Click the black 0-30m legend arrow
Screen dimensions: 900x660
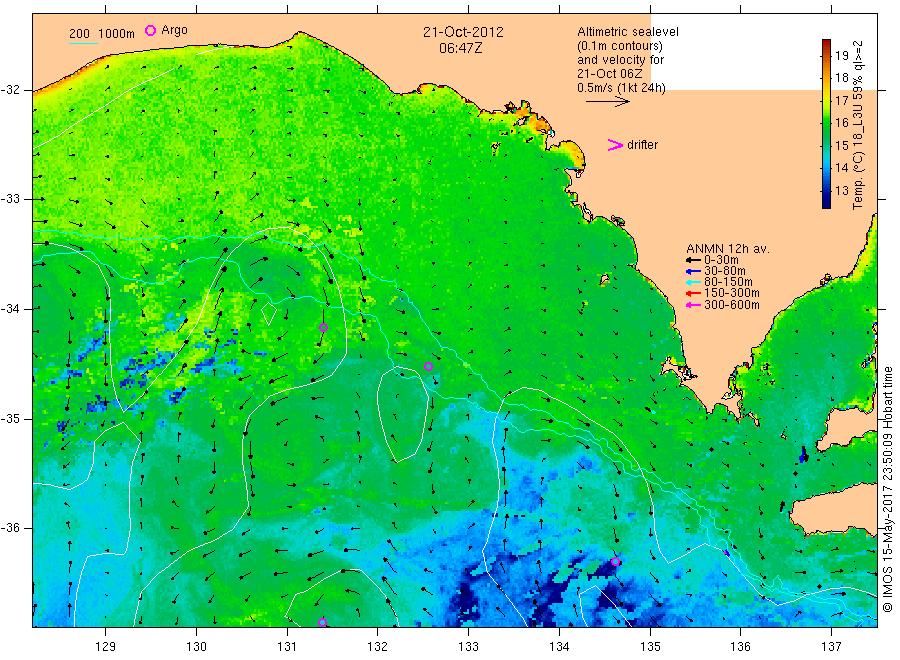point(693,261)
